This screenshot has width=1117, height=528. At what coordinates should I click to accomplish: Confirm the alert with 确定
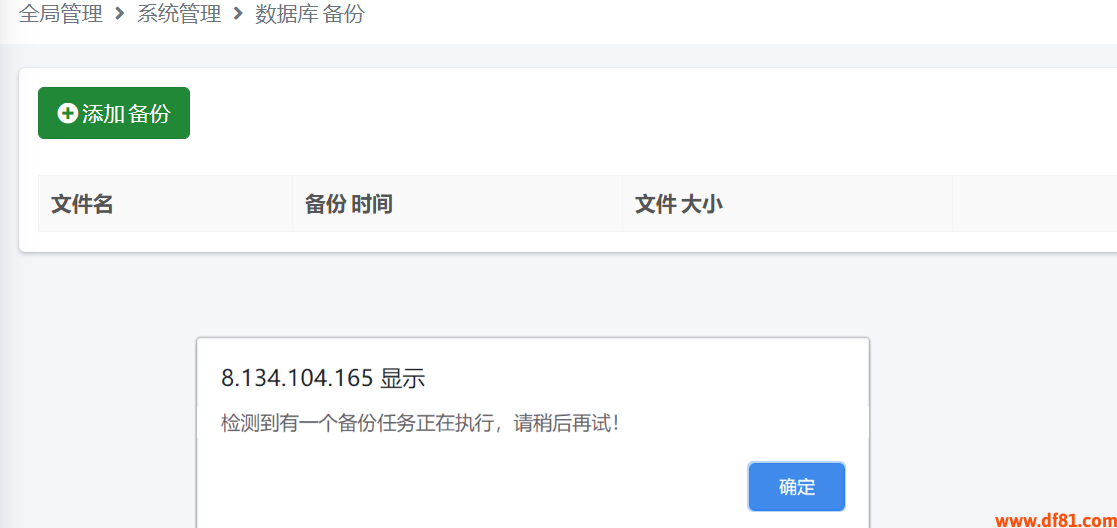796,487
